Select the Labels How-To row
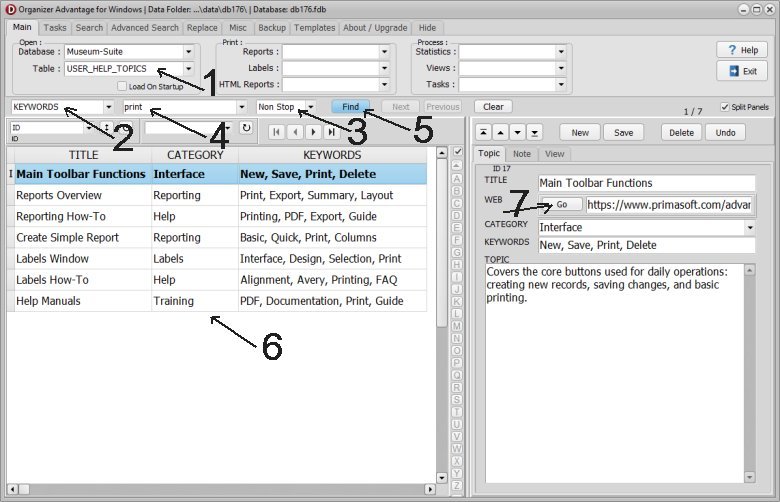The image size is (780, 502). coord(78,280)
